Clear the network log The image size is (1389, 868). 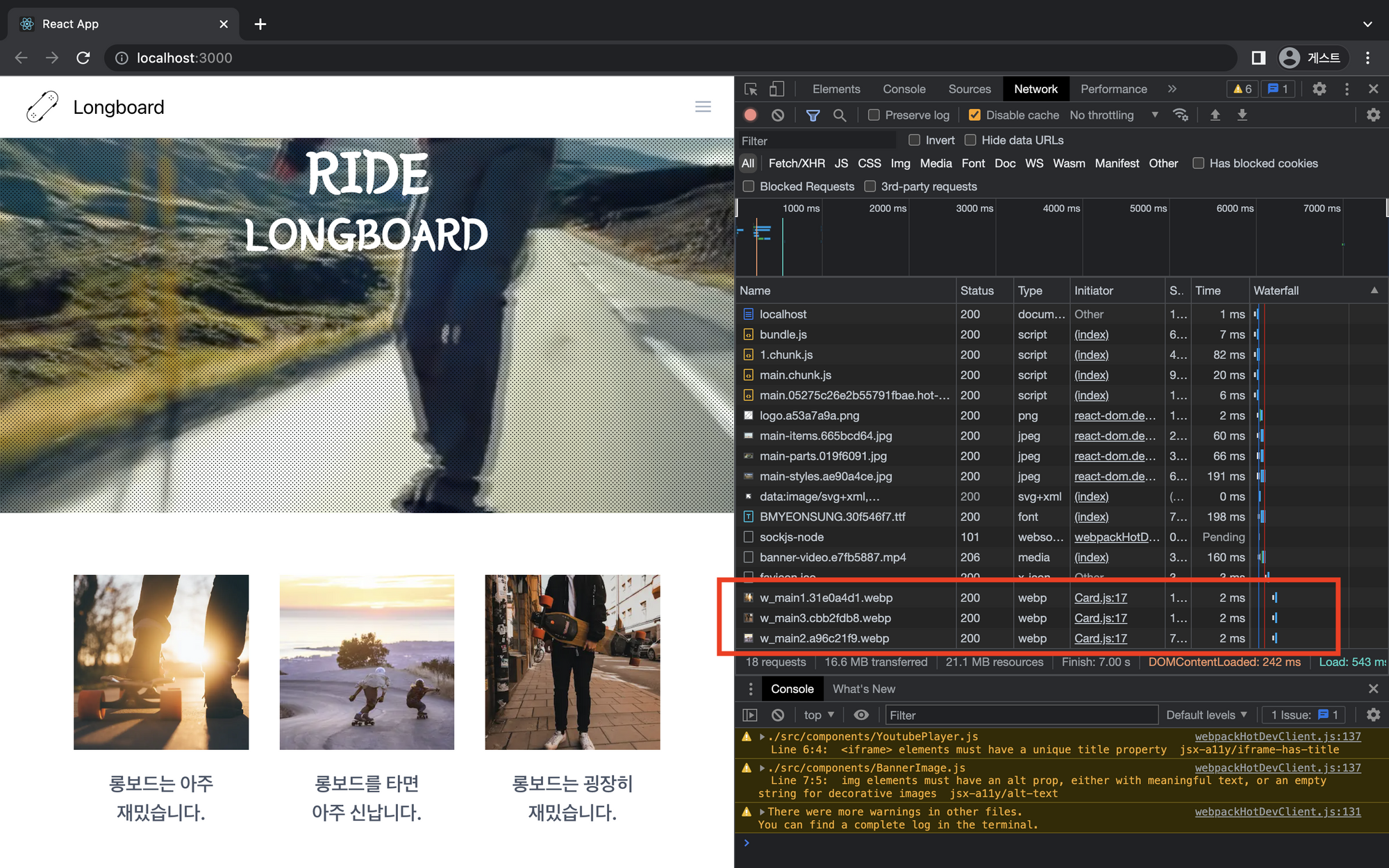point(778,115)
